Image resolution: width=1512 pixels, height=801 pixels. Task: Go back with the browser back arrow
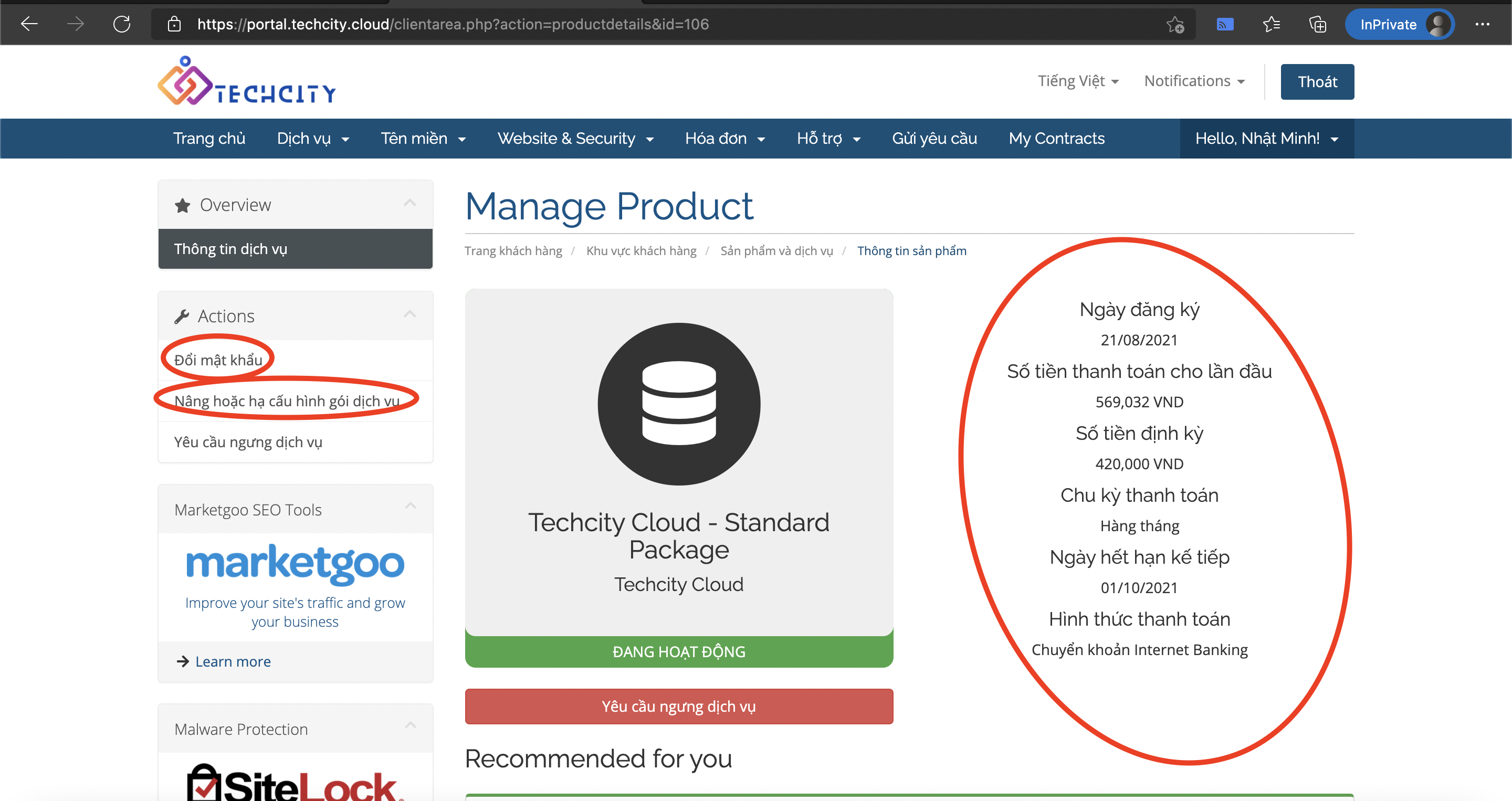[29, 24]
